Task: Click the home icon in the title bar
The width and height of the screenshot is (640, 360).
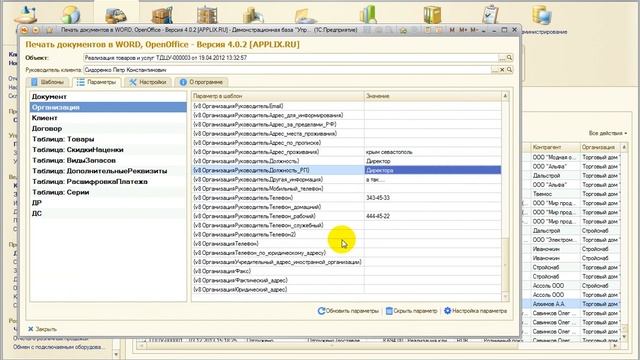Action: [x=403, y=30]
